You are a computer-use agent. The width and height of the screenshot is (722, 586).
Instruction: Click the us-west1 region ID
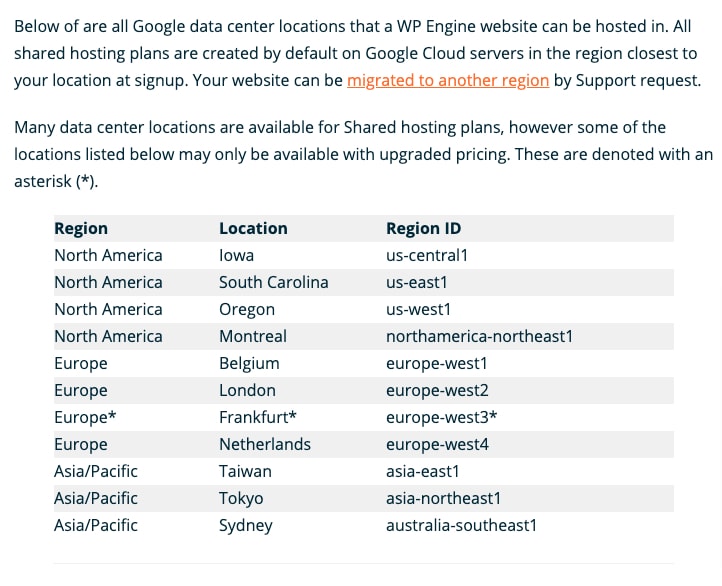(418, 309)
